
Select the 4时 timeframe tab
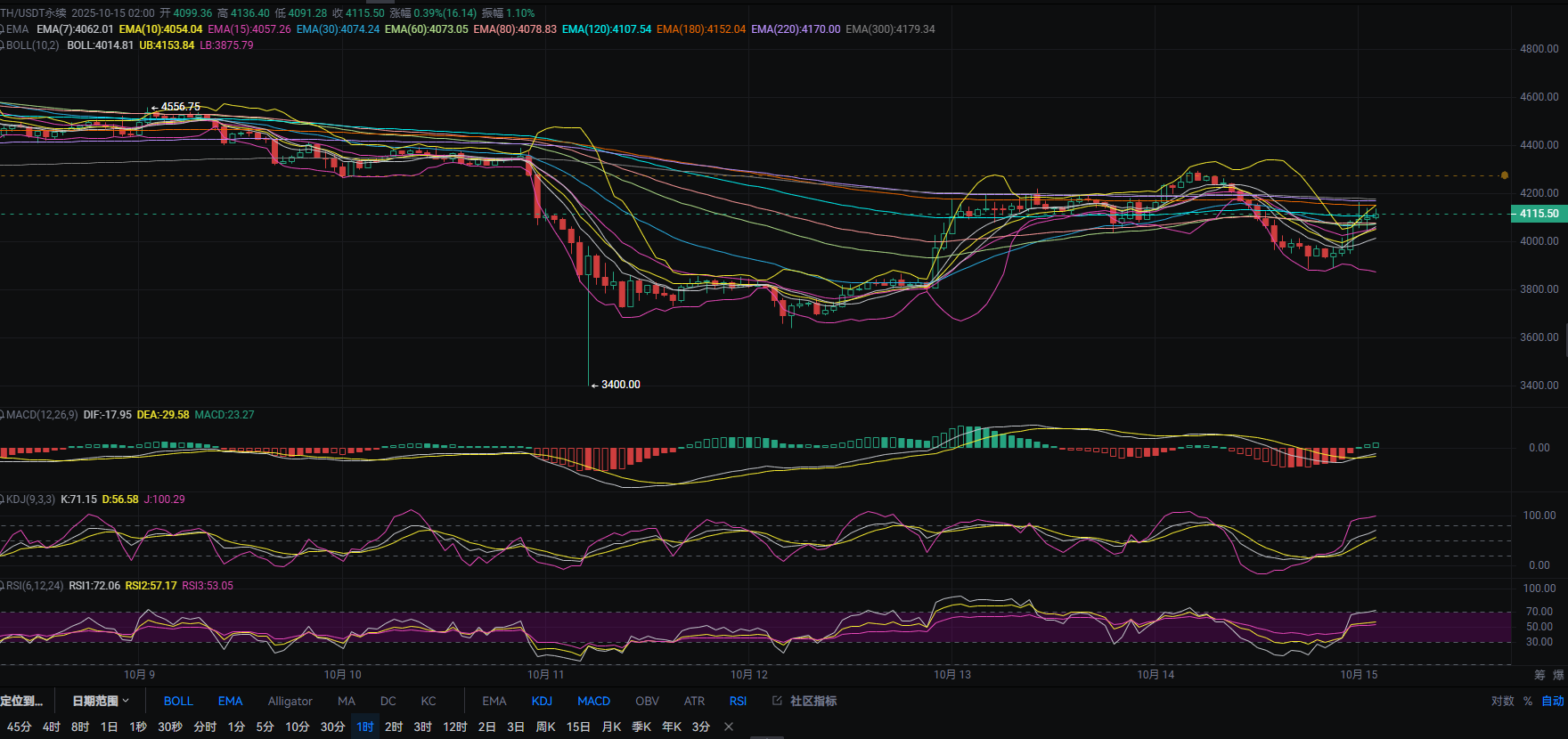(52, 727)
